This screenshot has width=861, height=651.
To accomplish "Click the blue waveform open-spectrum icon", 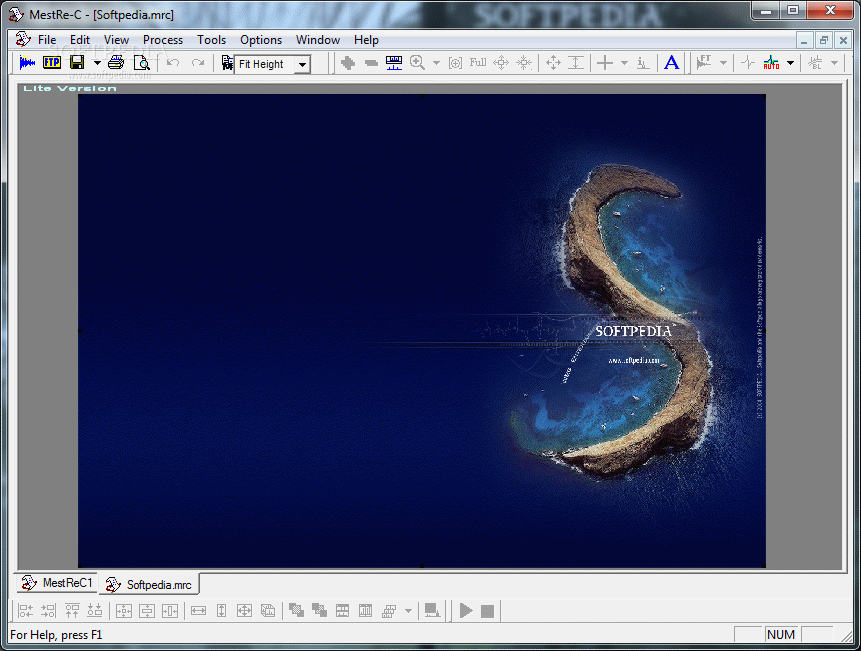I will pyautogui.click(x=27, y=63).
